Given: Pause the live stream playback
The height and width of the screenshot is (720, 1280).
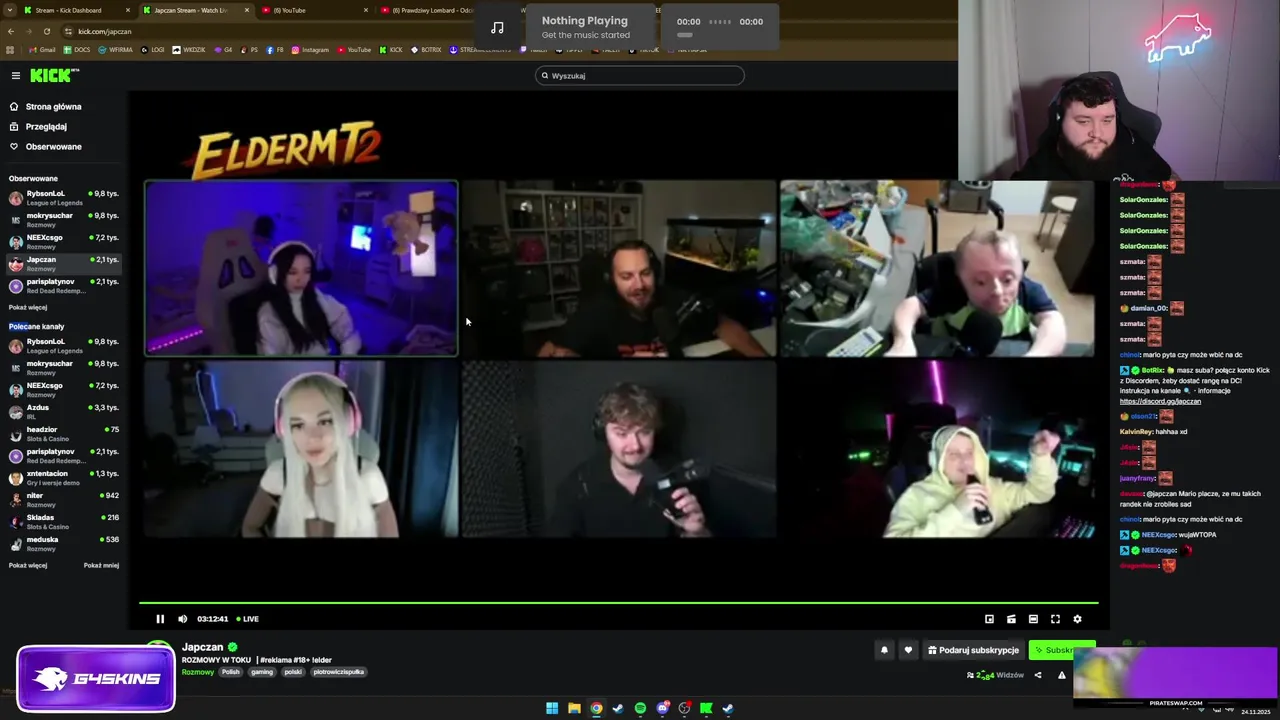Looking at the screenshot, I should pos(160,619).
